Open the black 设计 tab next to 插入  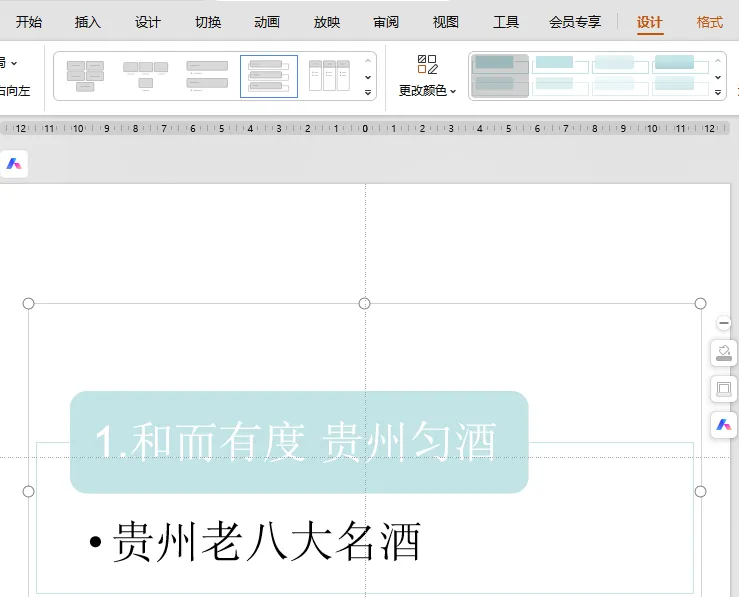click(148, 22)
